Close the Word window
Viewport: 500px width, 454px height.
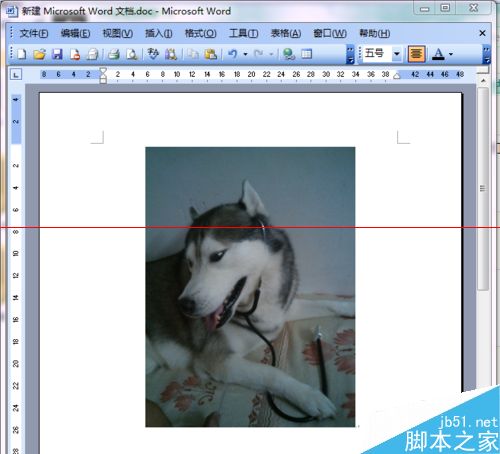(x=474, y=8)
